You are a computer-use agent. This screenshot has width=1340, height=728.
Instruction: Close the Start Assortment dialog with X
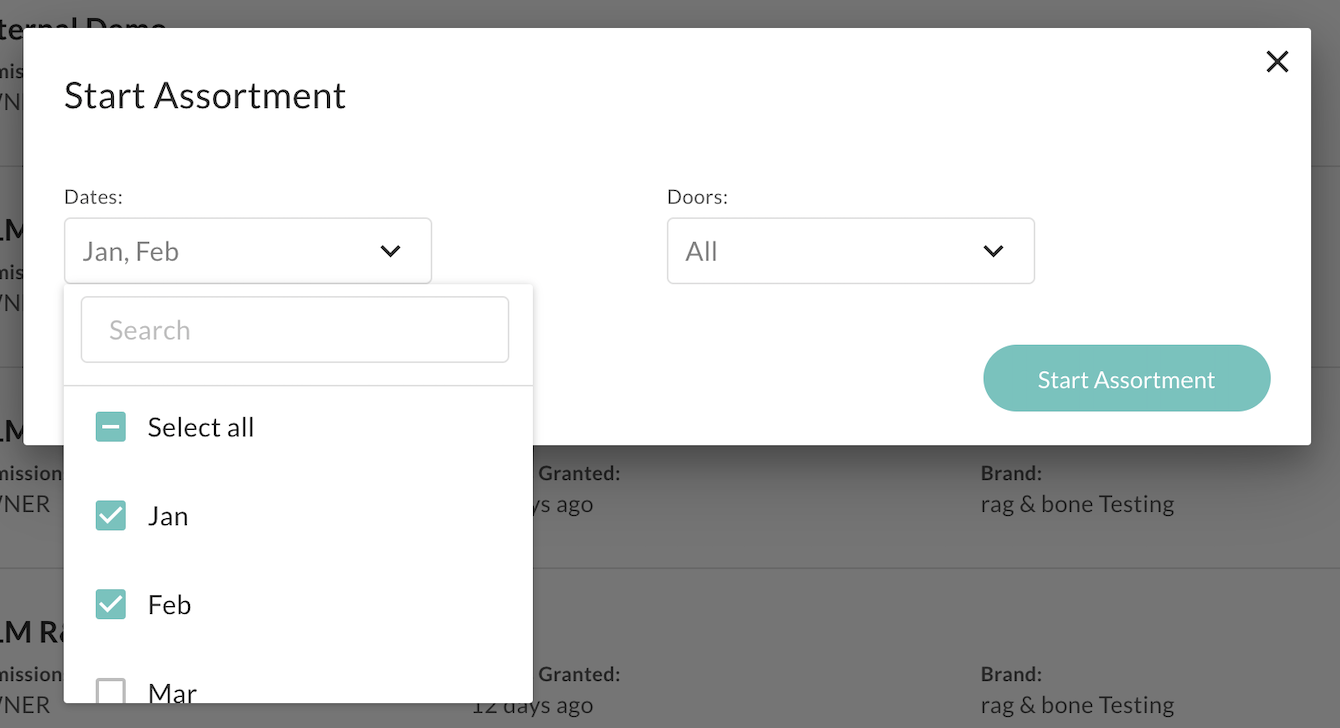click(x=1277, y=62)
